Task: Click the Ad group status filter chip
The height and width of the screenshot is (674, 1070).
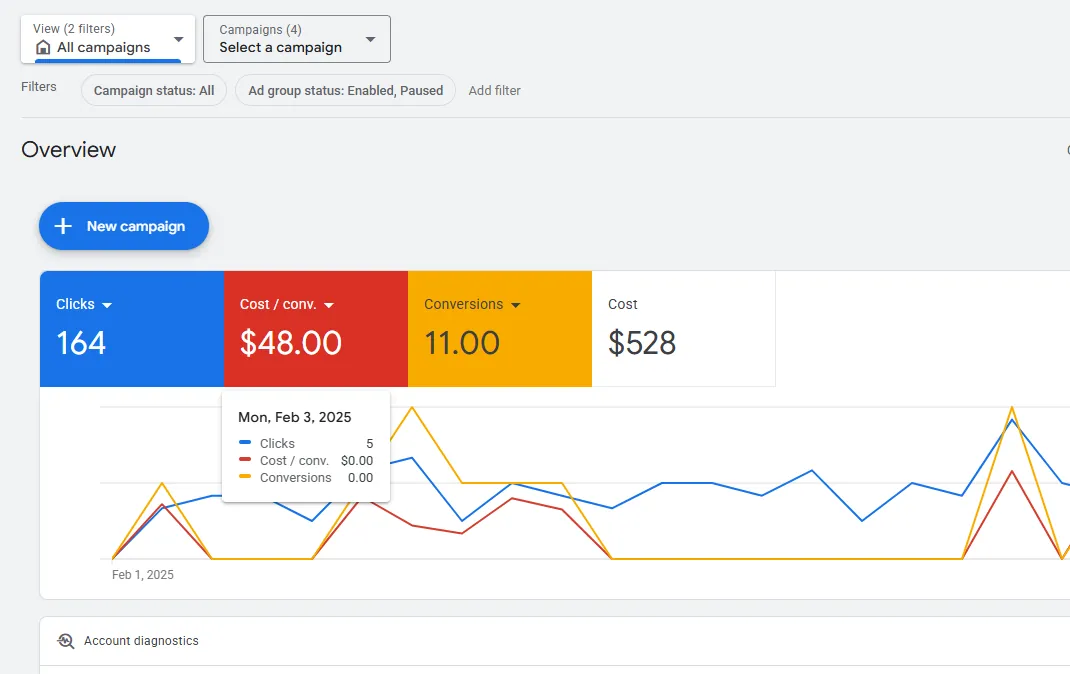Action: [344, 90]
